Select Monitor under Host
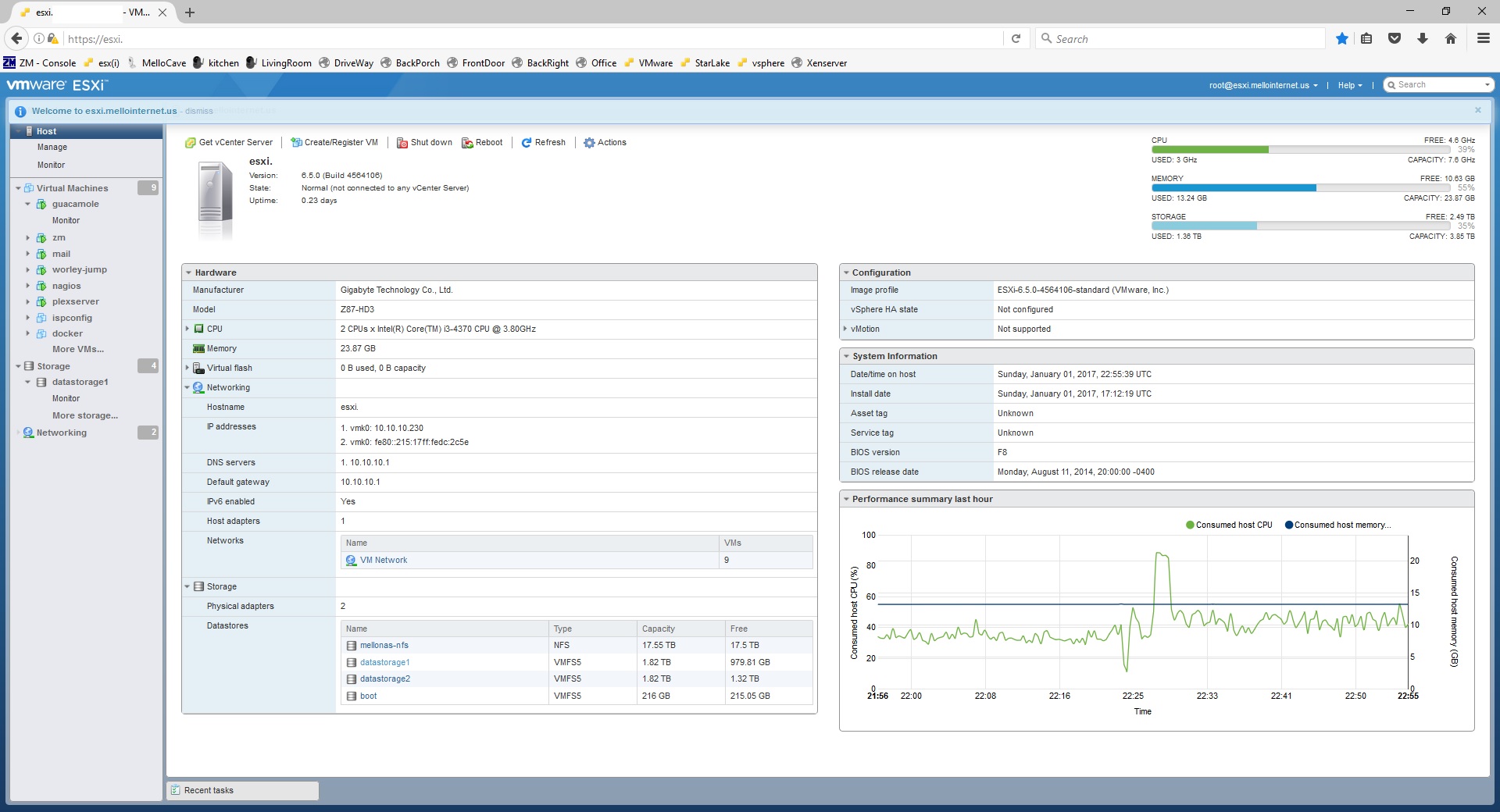This screenshot has height=812, width=1500. pos(51,165)
